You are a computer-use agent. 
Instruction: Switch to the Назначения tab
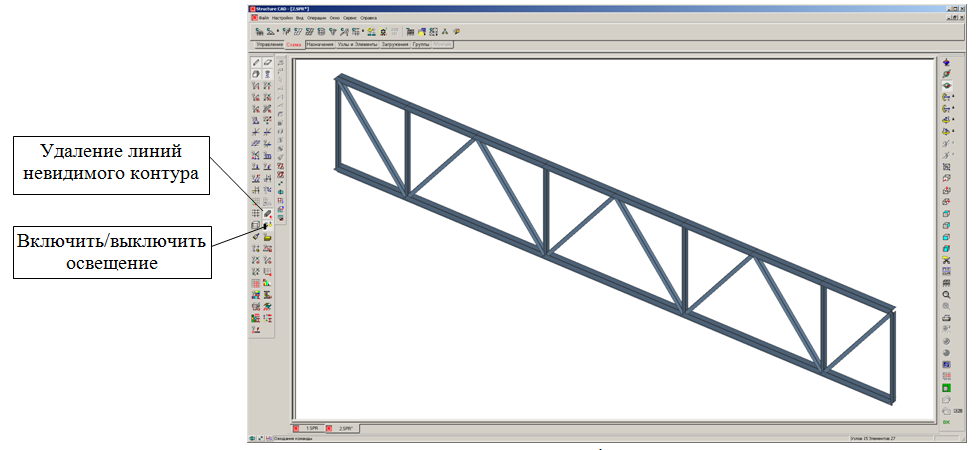coord(320,45)
